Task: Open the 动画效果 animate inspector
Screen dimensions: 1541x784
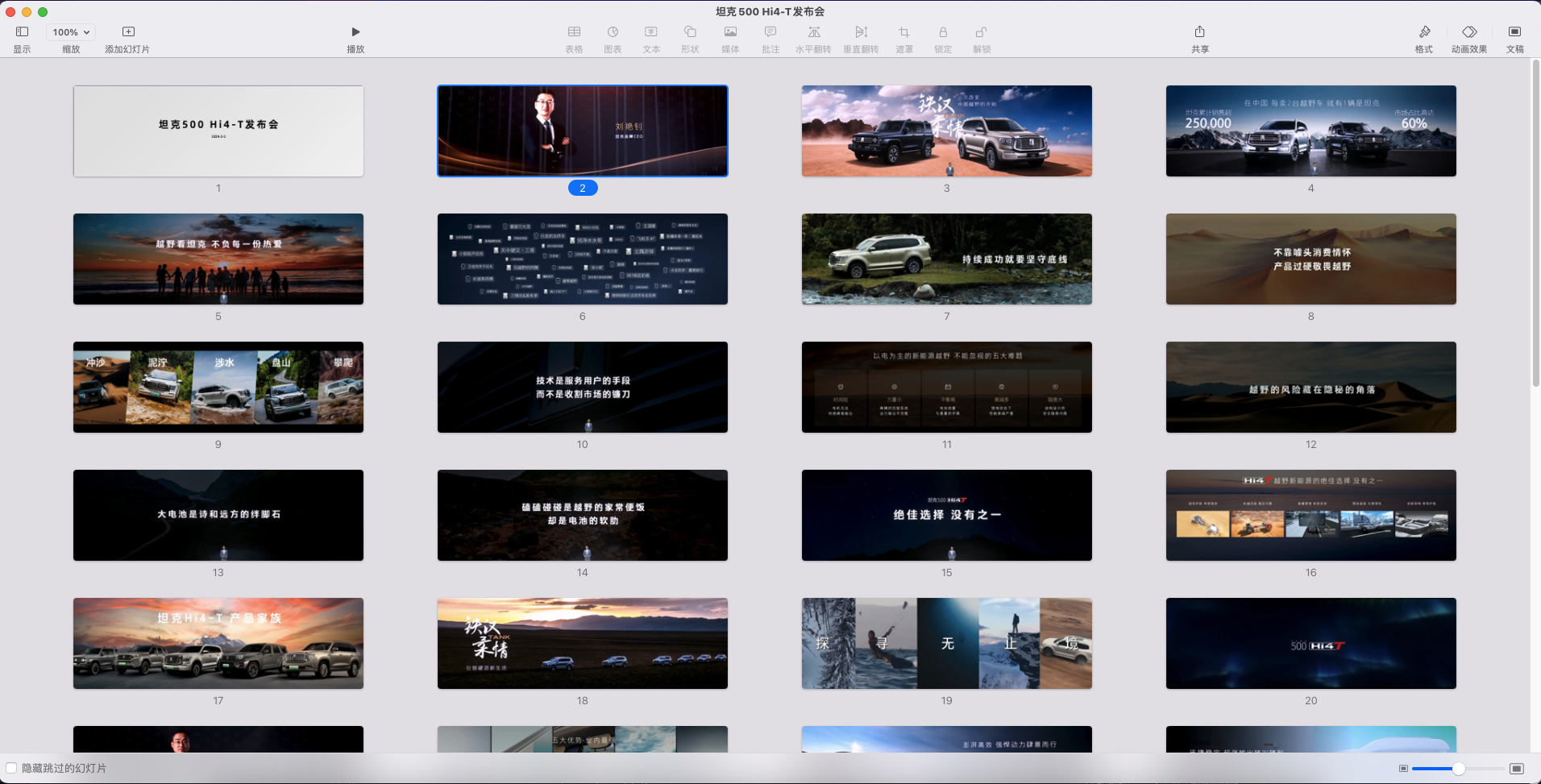Action: [x=1469, y=32]
